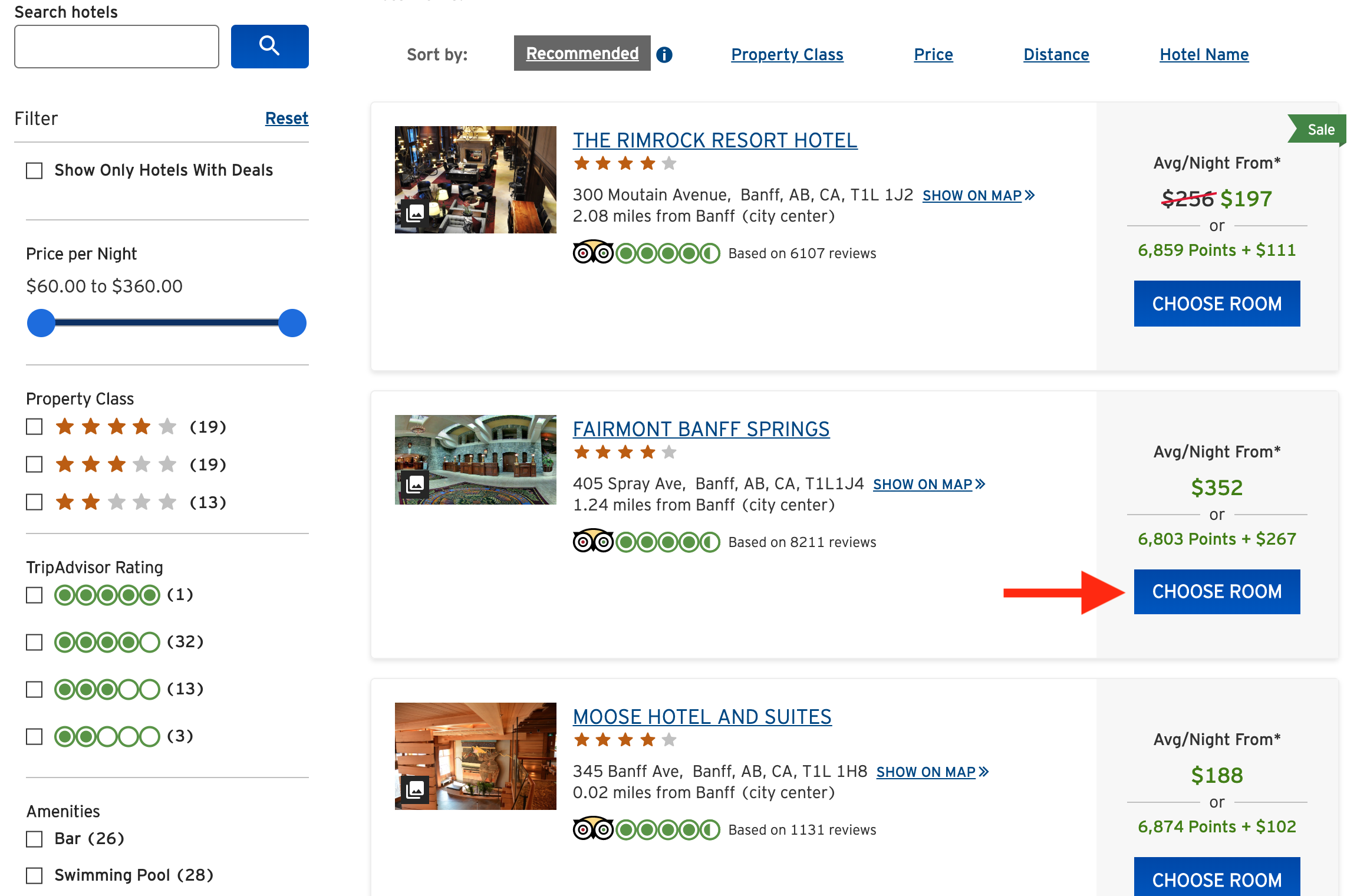1357x896 pixels.
Task: Click the Rimrock Resort TripAdvisor owl logo
Action: pos(593,252)
